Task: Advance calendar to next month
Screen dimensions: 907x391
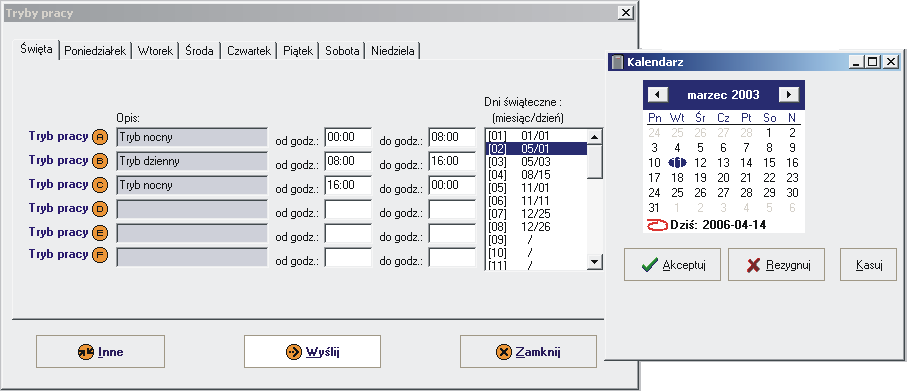Action: point(789,94)
